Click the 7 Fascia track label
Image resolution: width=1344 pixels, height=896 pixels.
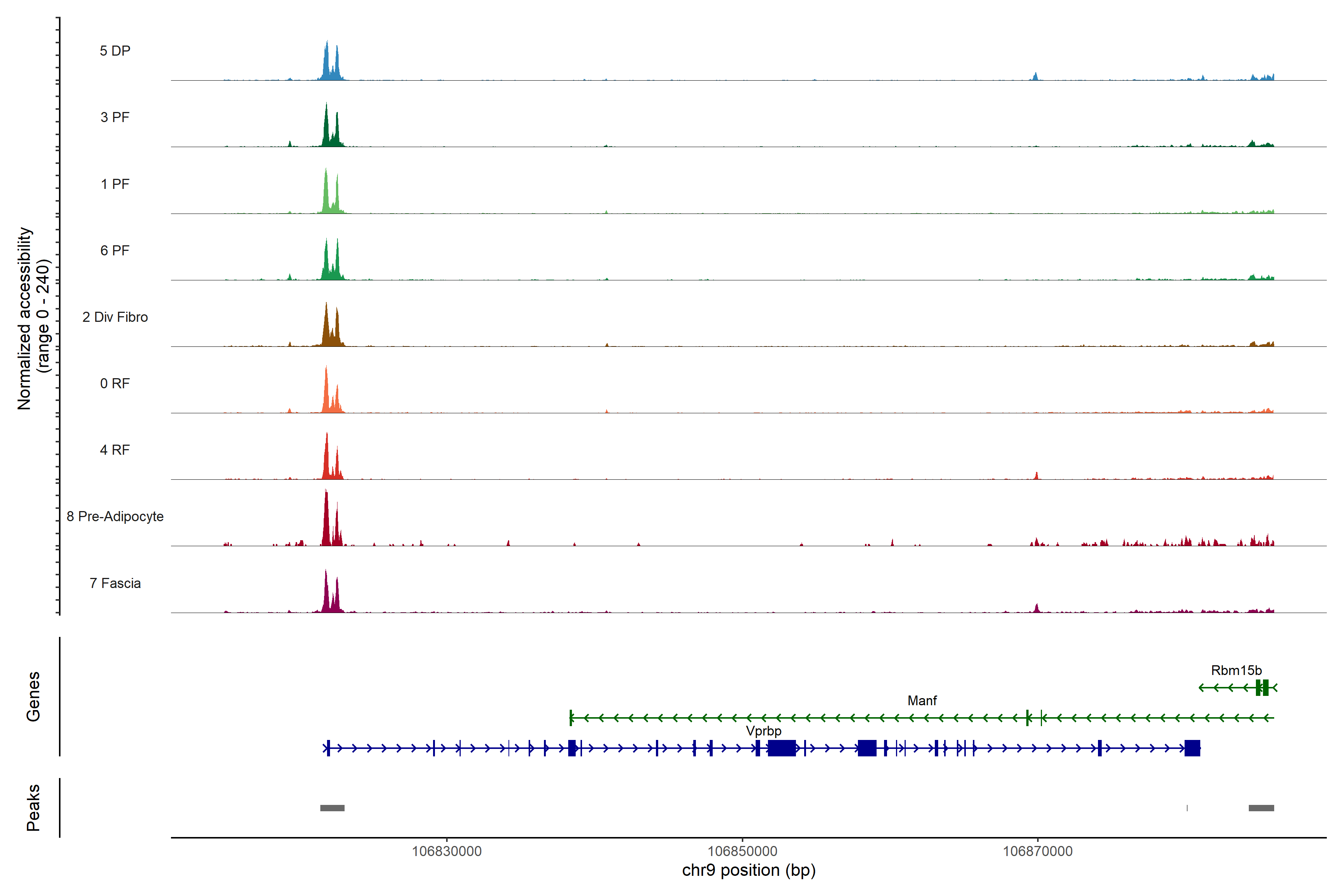click(x=115, y=584)
